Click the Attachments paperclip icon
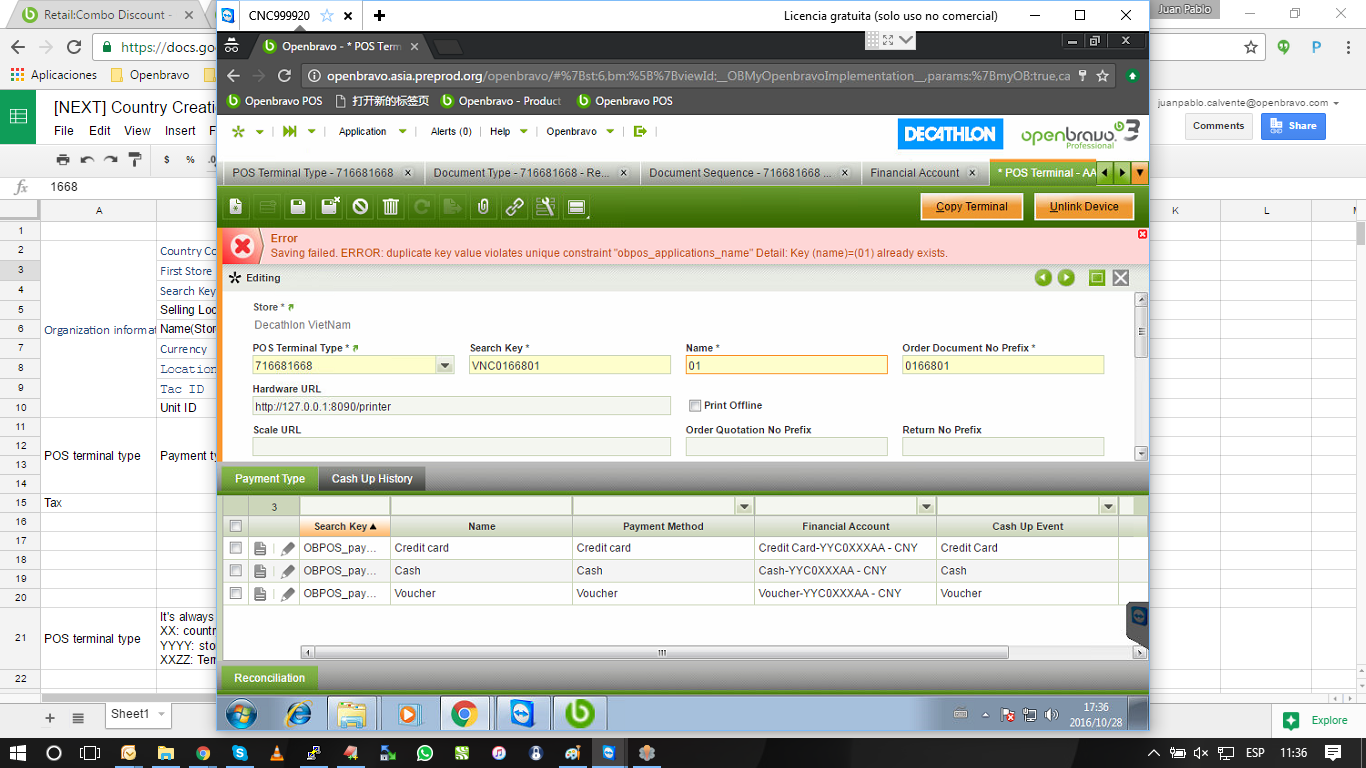The height and width of the screenshot is (768, 1366). coord(483,207)
